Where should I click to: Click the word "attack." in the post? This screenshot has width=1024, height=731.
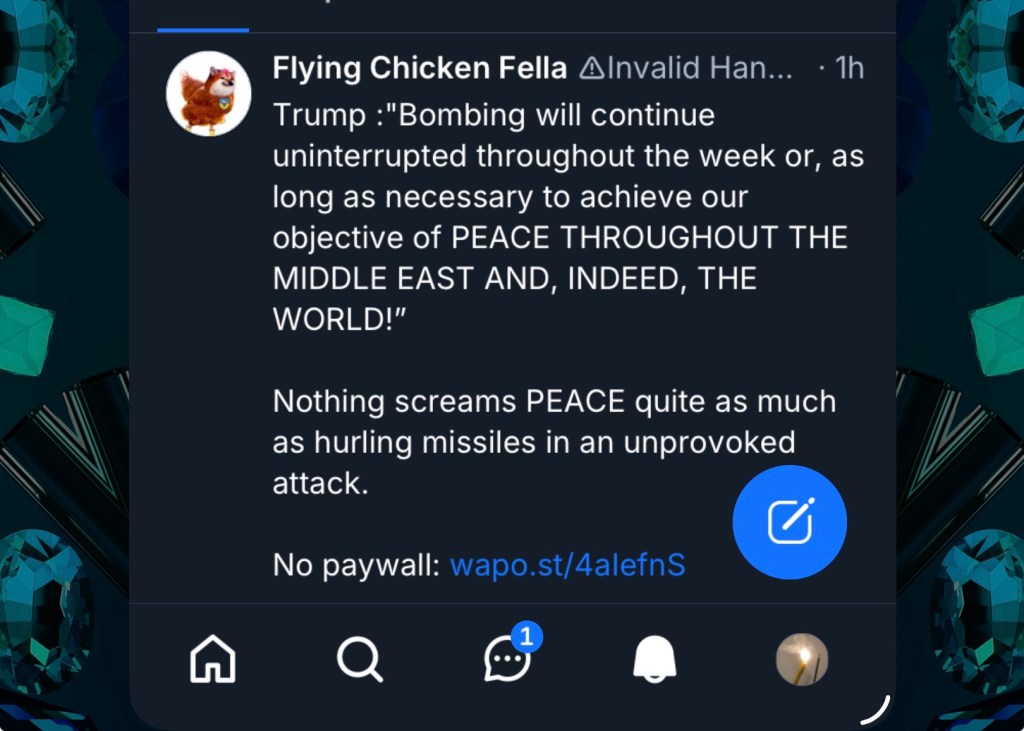point(320,483)
